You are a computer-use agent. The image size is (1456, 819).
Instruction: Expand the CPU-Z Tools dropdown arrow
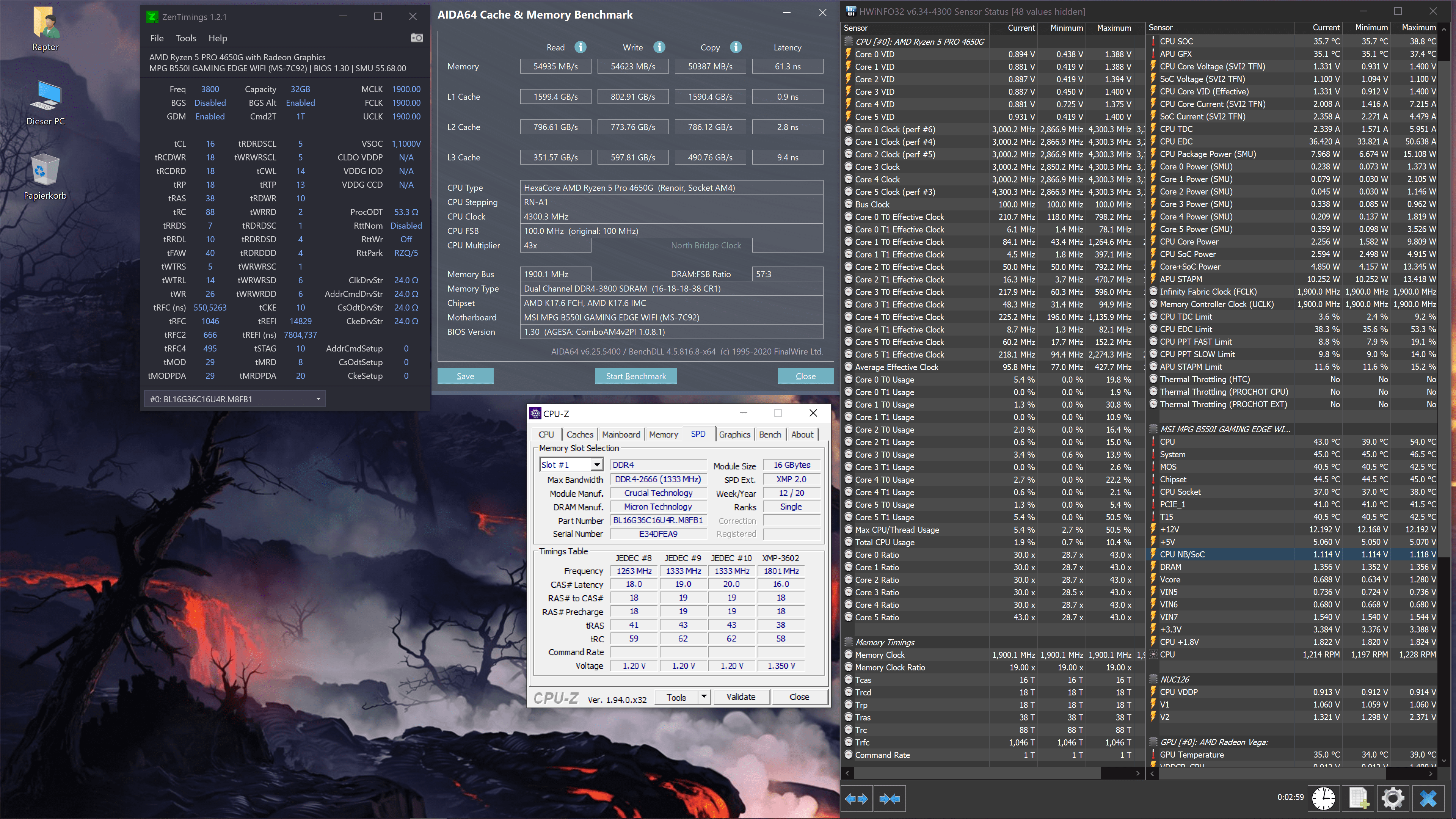point(704,697)
